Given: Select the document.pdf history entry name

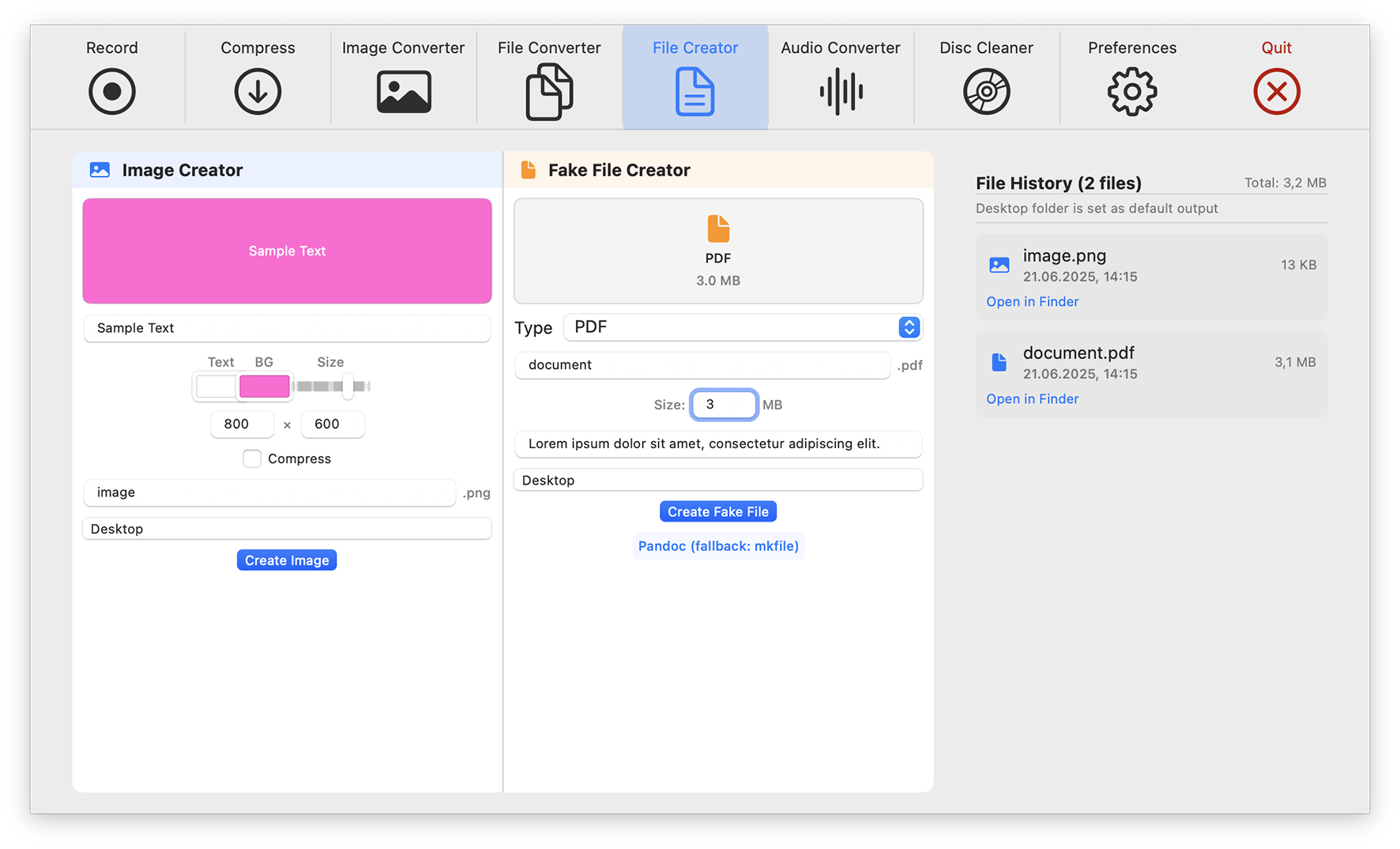Looking at the screenshot, I should tap(1078, 353).
